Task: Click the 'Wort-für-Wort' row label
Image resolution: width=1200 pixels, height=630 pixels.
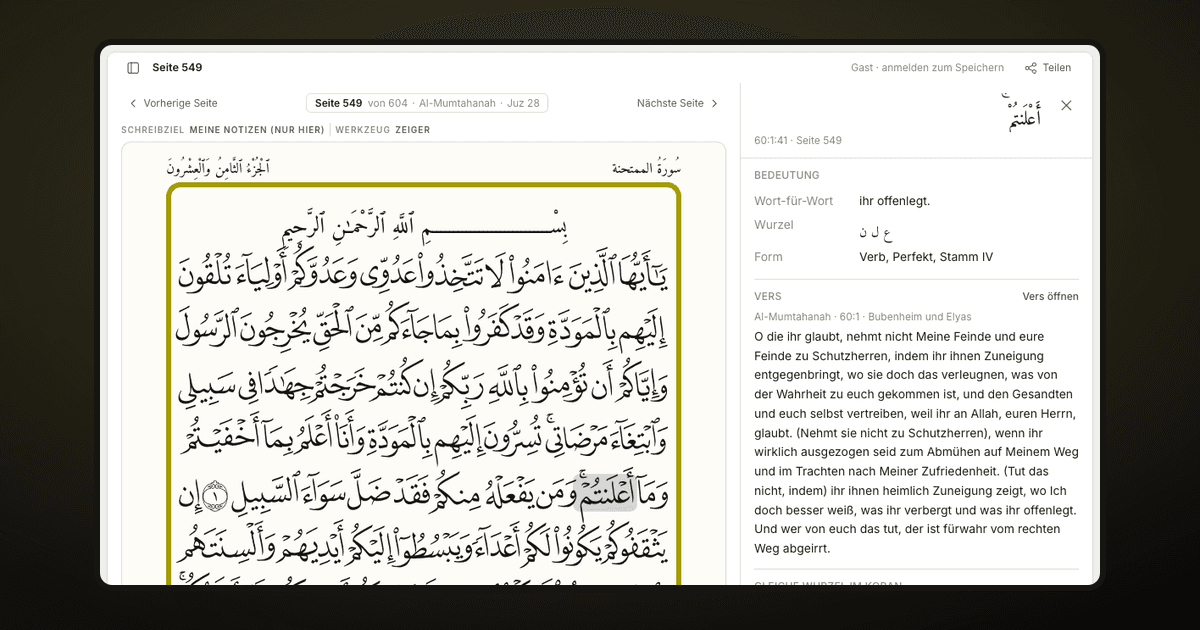Action: [x=794, y=201]
